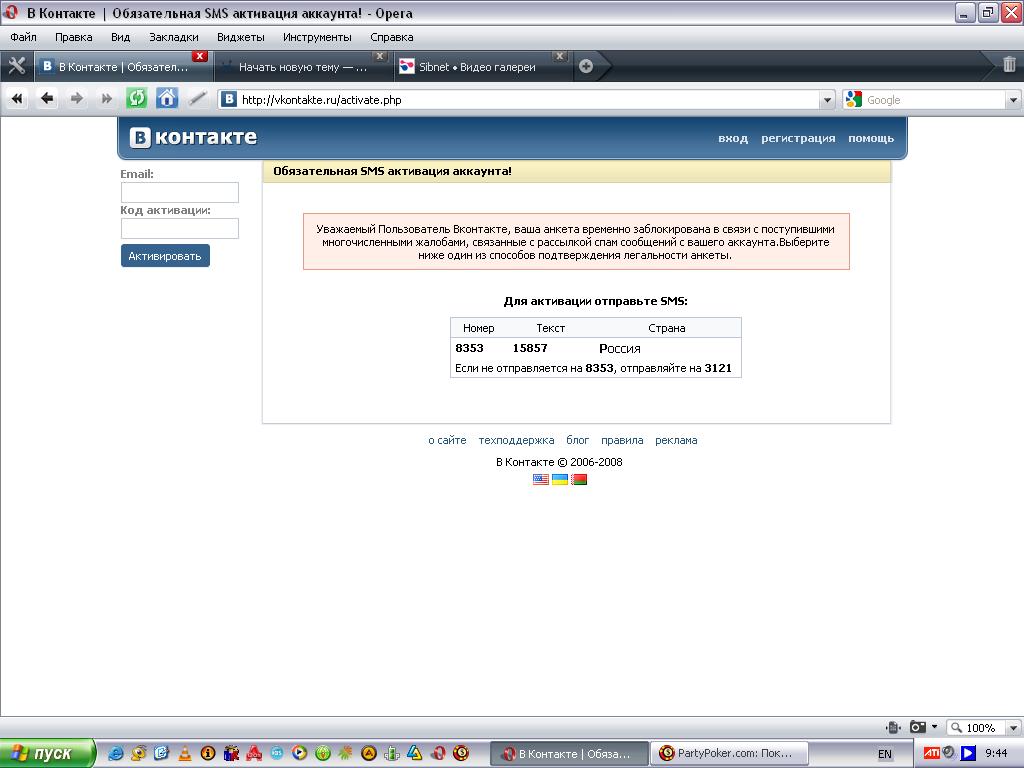Click the orange info icon in quick launch
The image size is (1024, 768).
click(208, 754)
